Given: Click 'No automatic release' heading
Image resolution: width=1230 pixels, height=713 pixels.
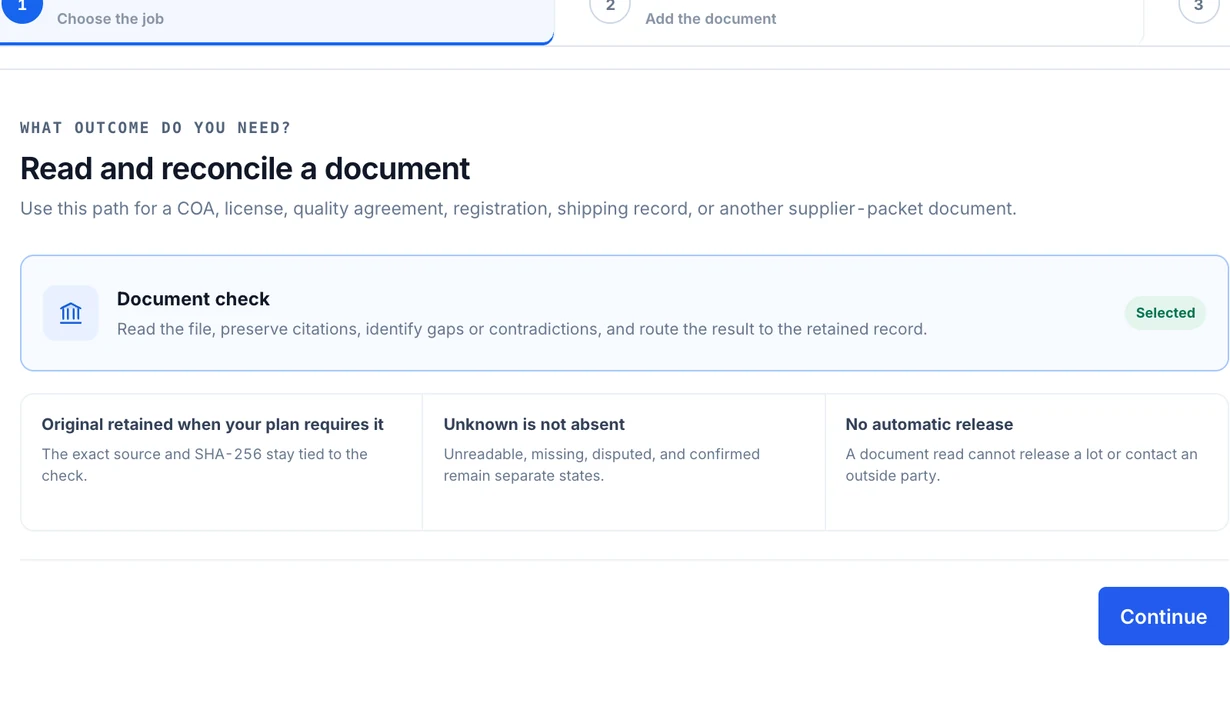Looking at the screenshot, I should (x=929, y=424).
